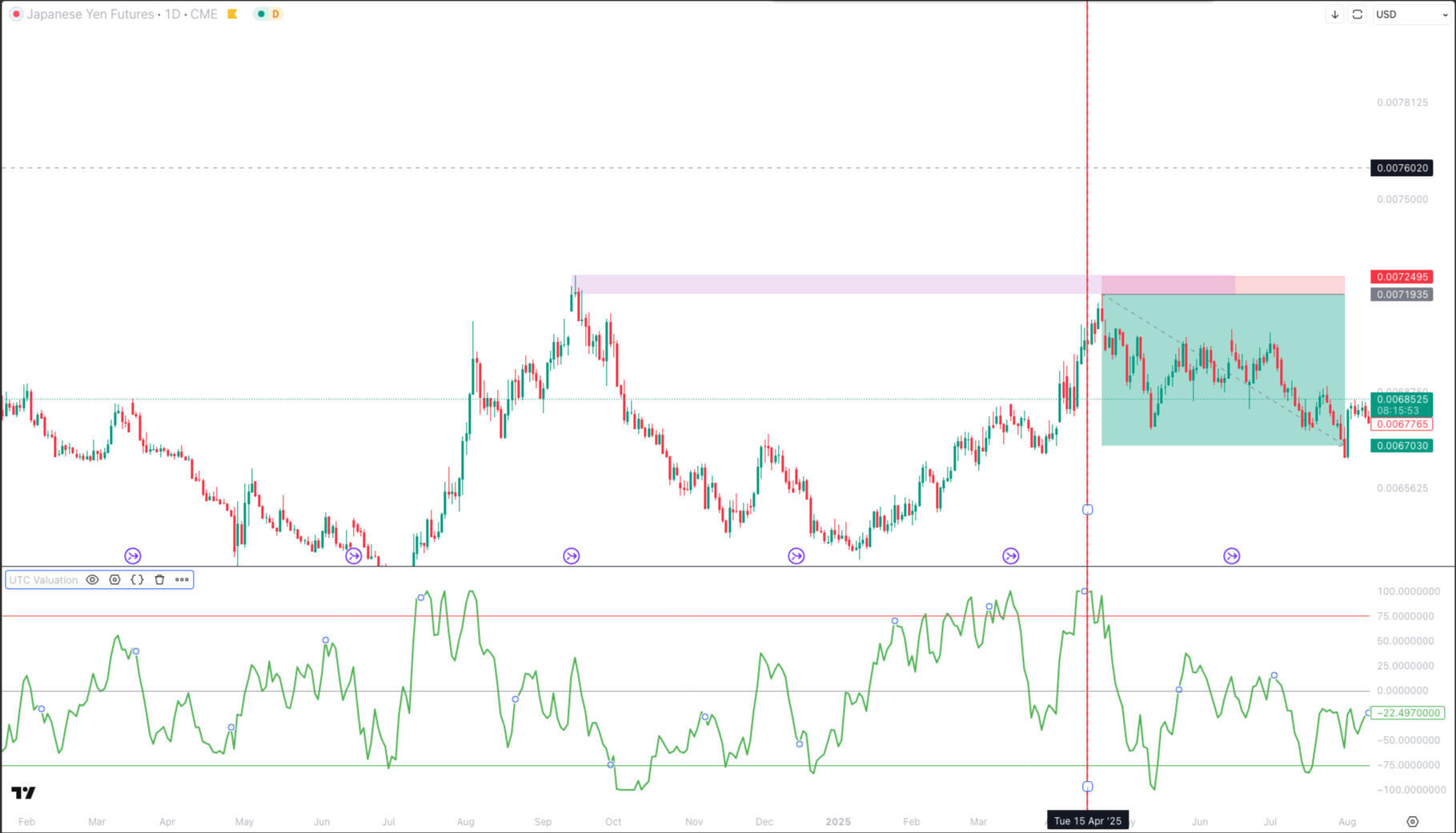The image size is (1456, 833).
Task: Open the USD currency dropdown
Action: coord(1410,14)
